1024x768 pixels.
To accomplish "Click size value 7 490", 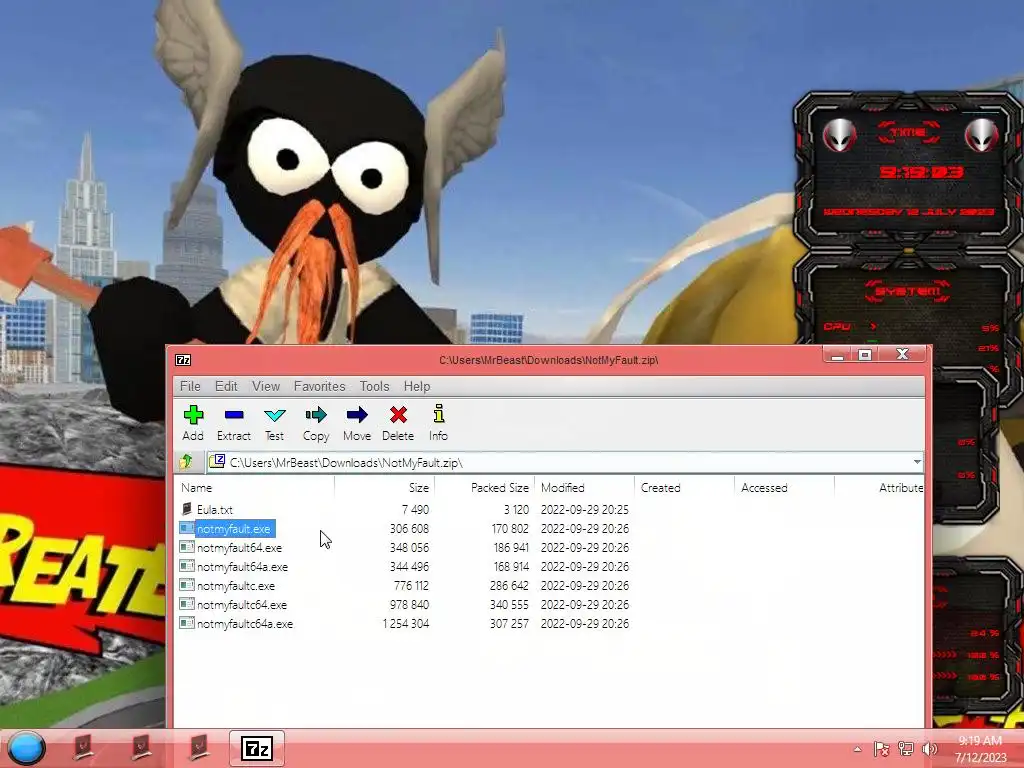I will click(x=415, y=509).
